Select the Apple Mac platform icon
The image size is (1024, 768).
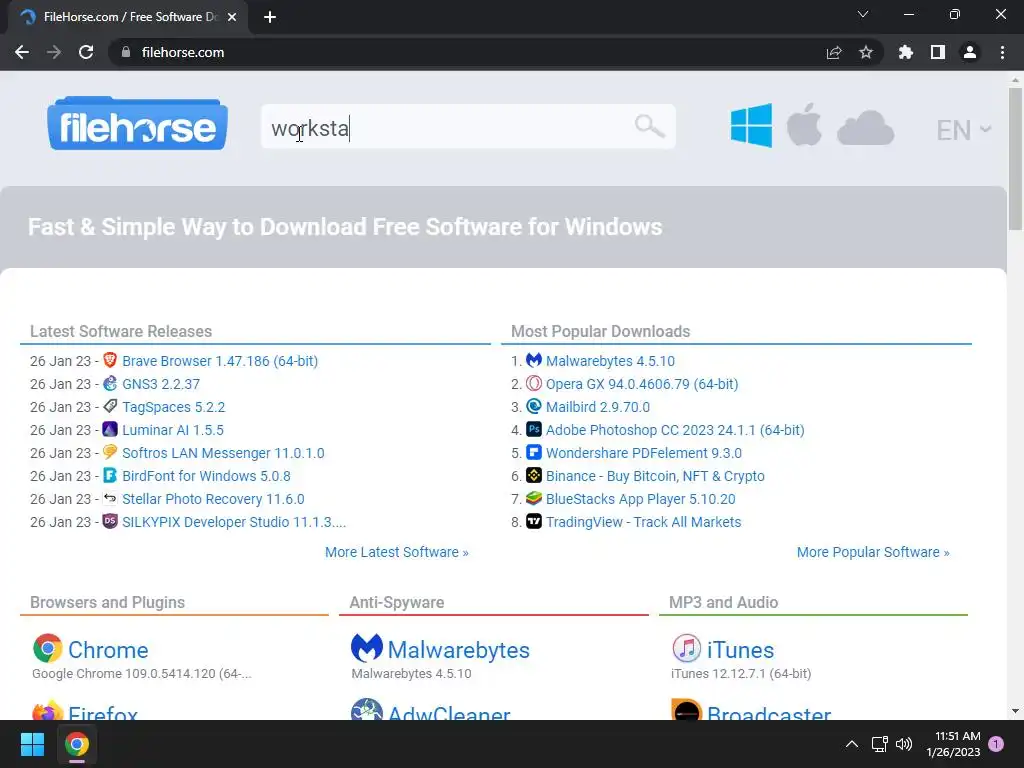coord(804,125)
